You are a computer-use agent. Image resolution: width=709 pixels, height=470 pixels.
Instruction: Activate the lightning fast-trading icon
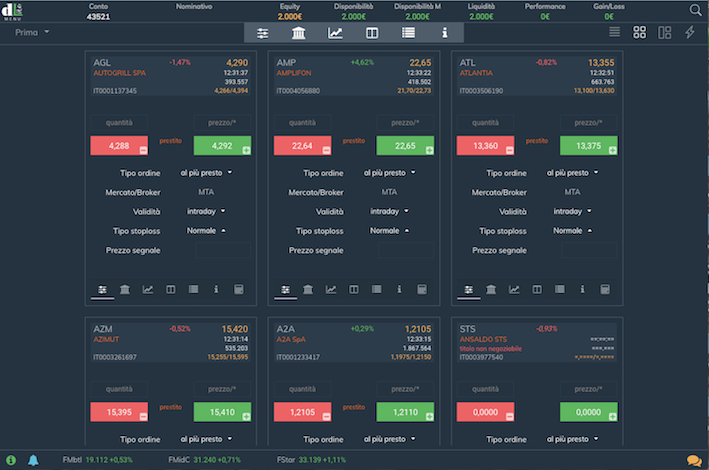(690, 32)
